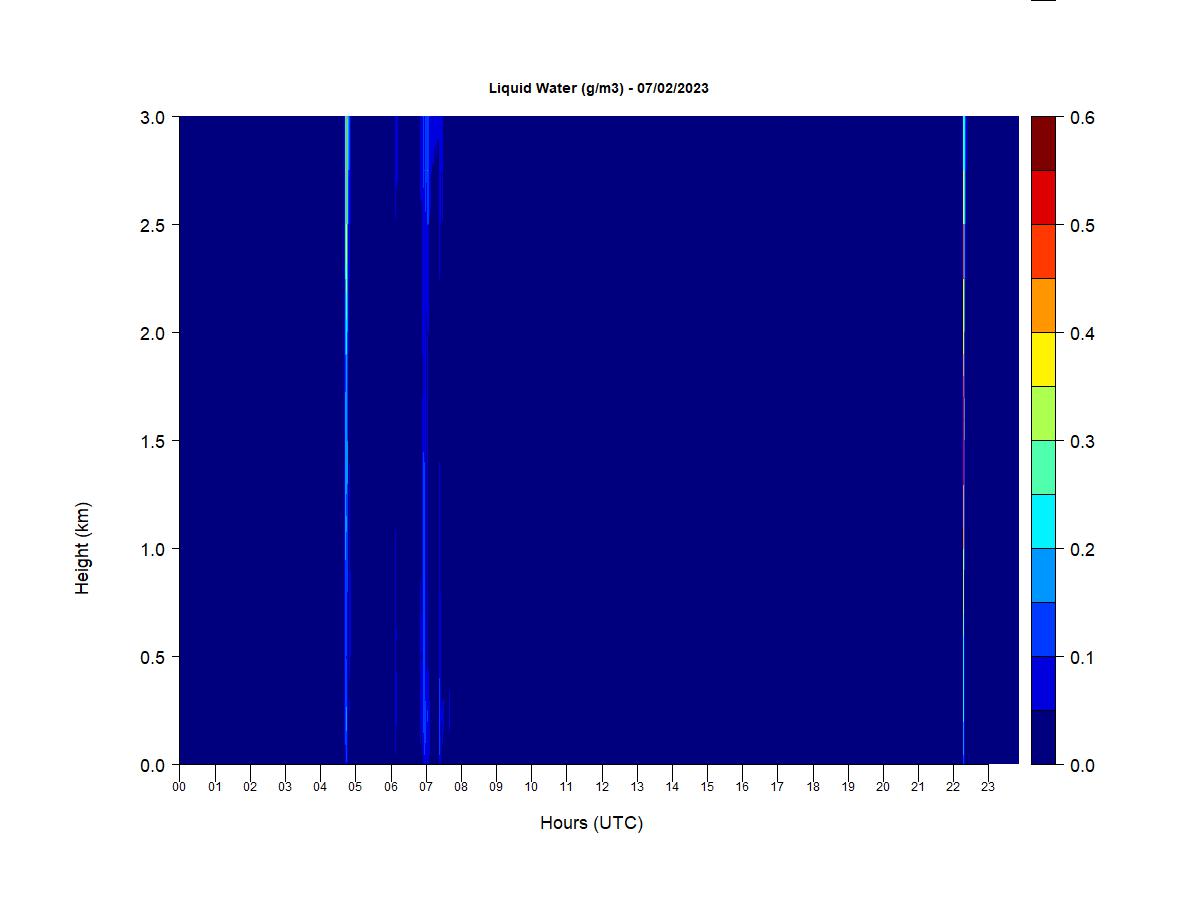Select hour tick label 00 on x-axis

click(179, 787)
